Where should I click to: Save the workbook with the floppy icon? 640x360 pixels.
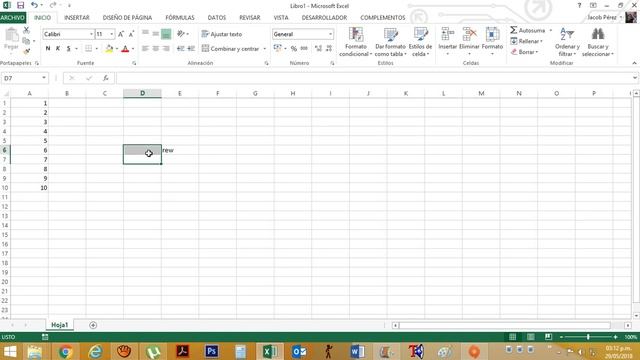click(x=20, y=5)
